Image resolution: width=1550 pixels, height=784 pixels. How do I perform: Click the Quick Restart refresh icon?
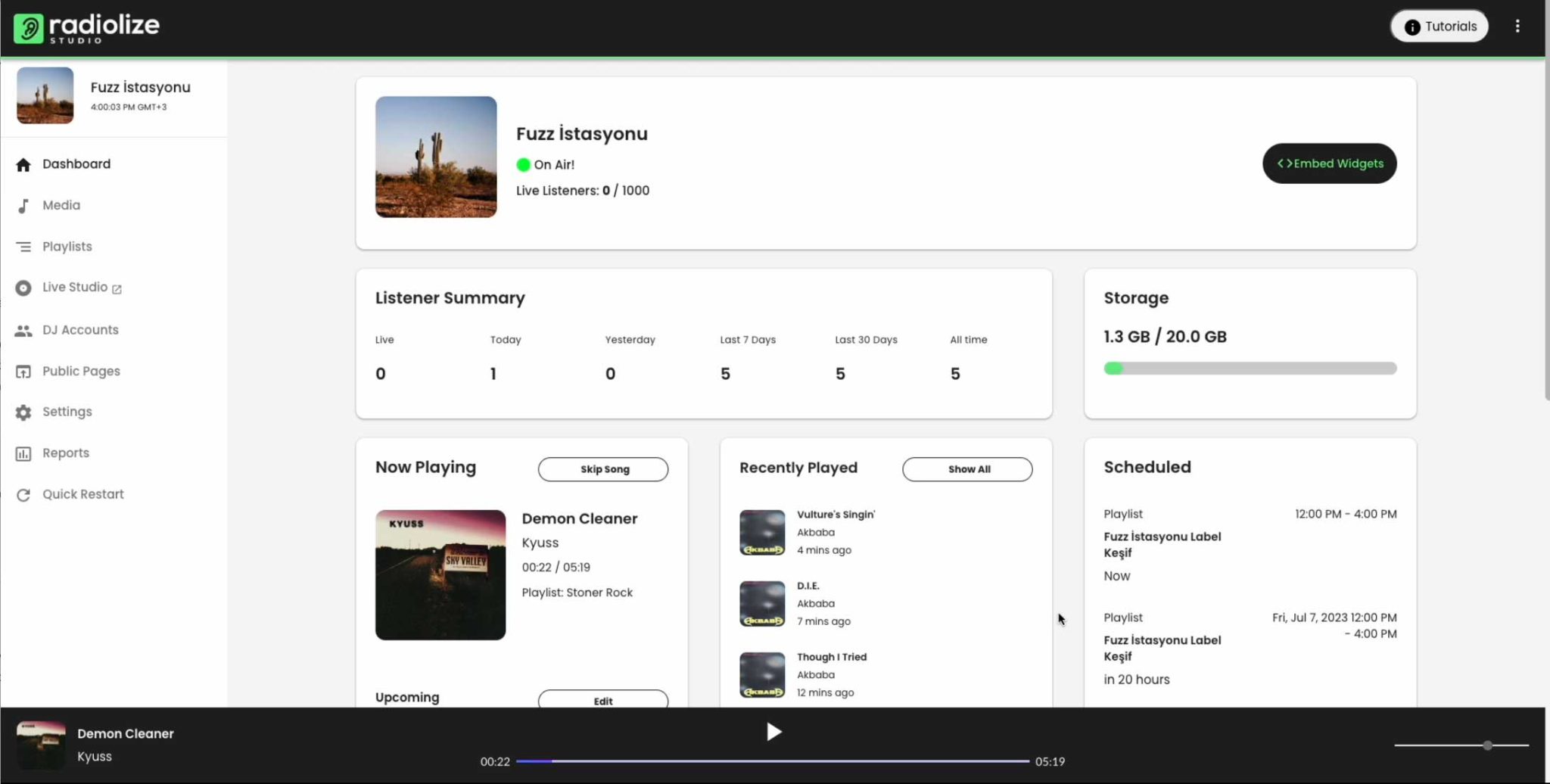point(23,495)
